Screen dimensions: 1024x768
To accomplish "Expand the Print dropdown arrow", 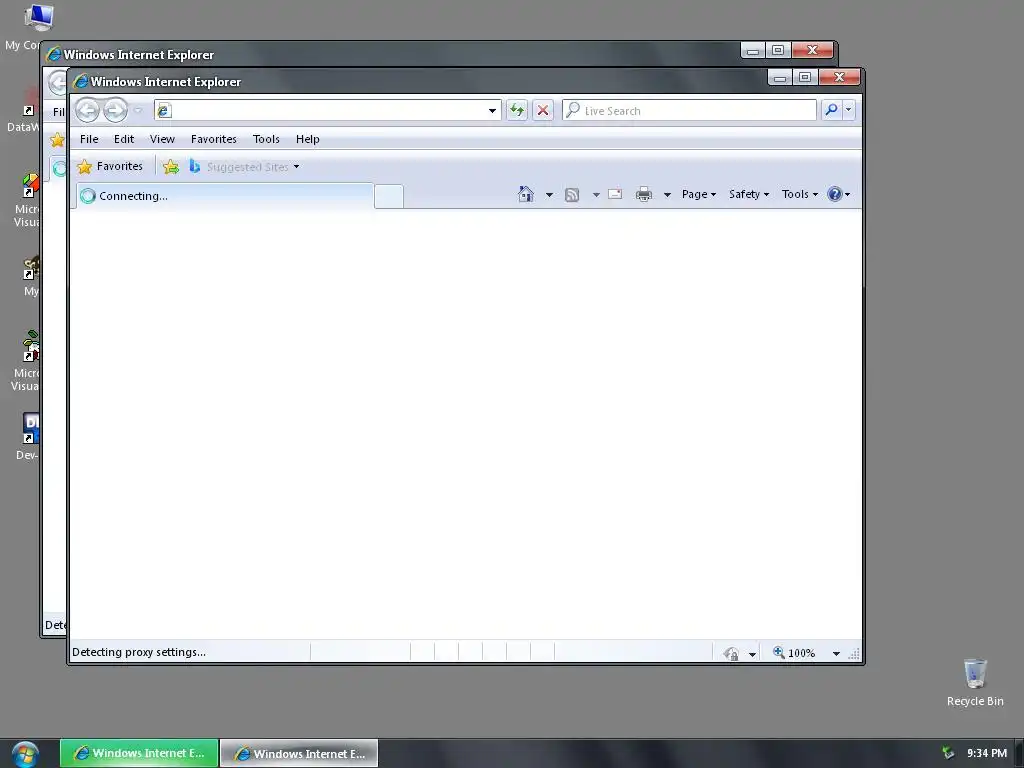I will pyautogui.click(x=667, y=195).
